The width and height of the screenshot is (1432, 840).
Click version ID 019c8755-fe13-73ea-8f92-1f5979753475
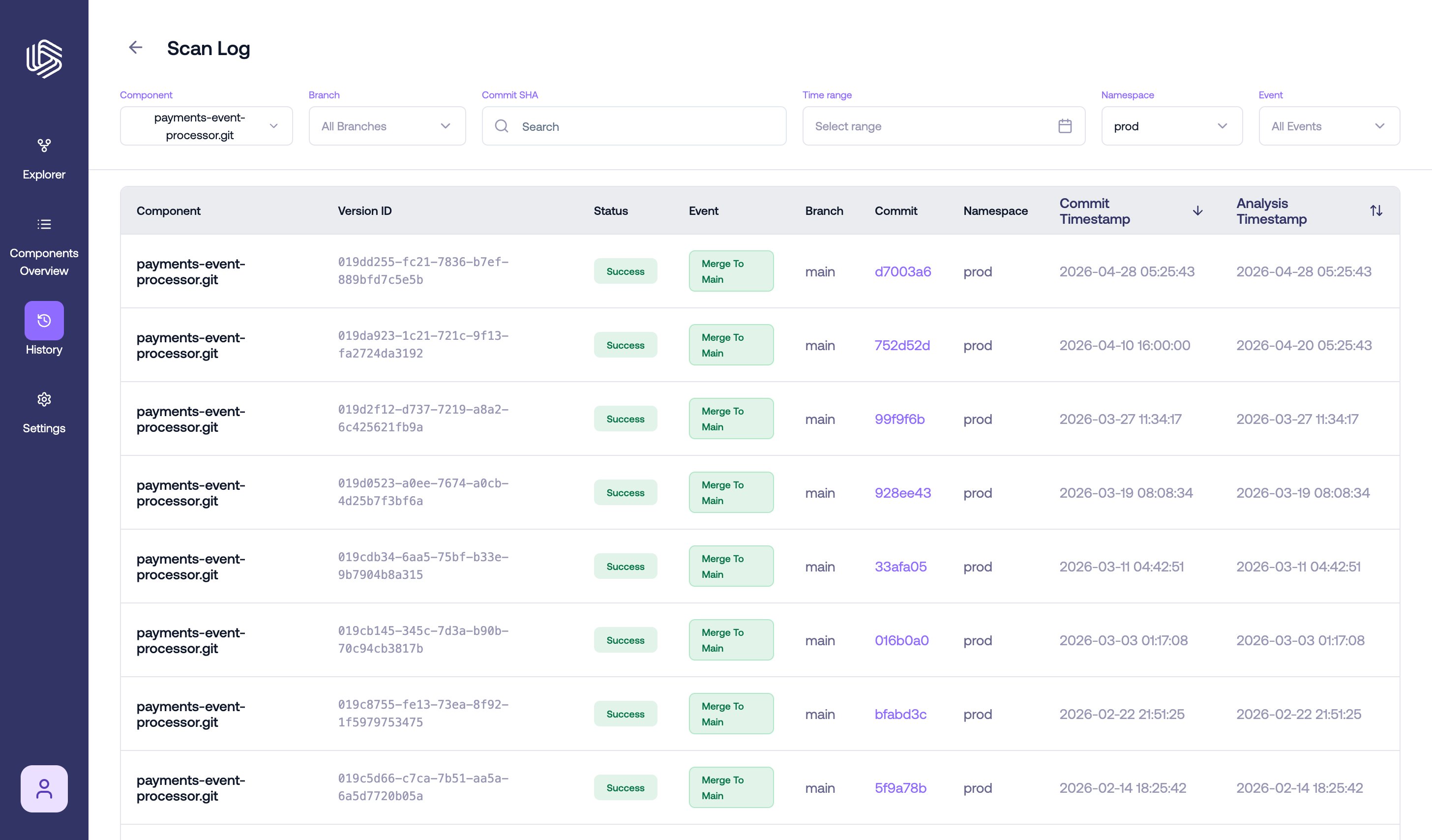tap(423, 714)
